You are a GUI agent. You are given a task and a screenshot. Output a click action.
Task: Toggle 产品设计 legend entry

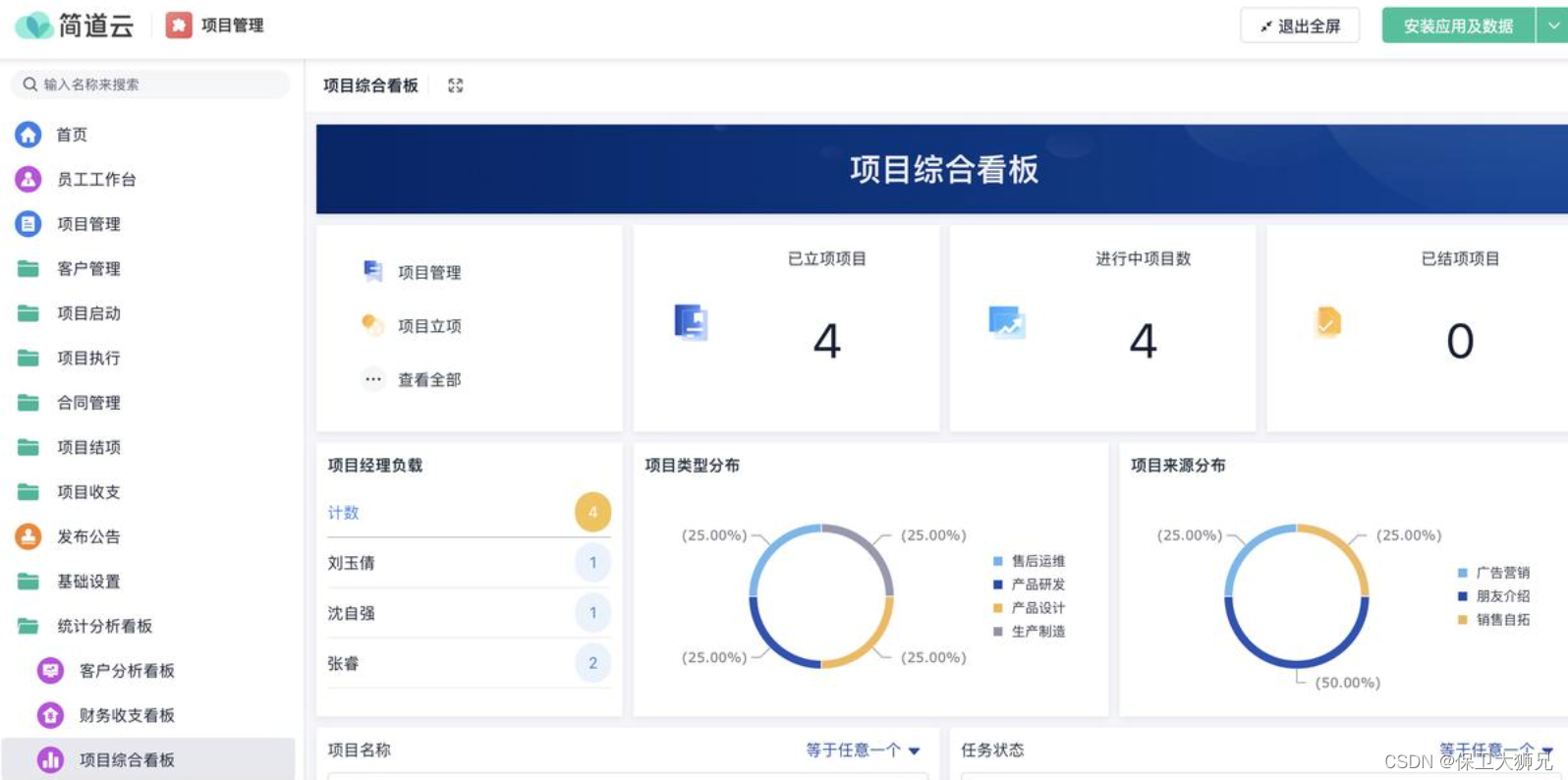[1029, 608]
